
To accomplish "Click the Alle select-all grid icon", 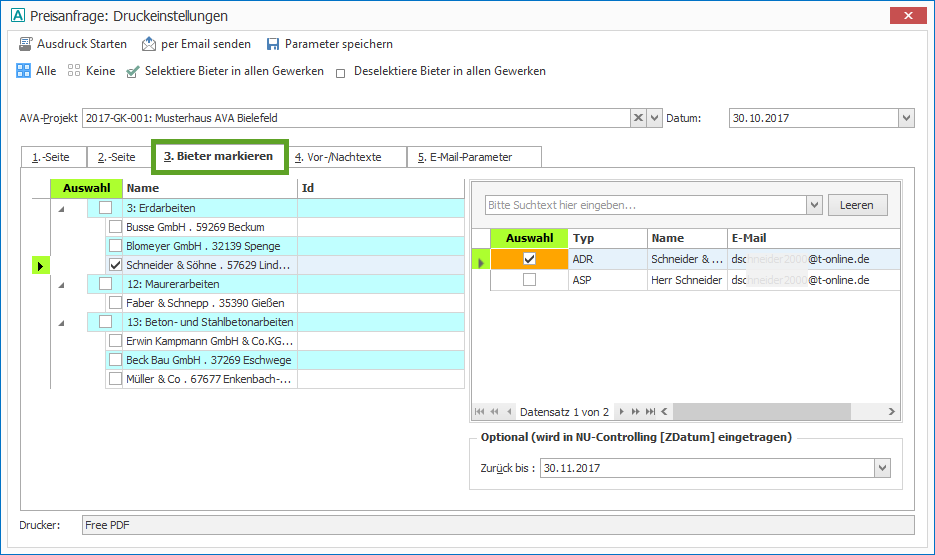I will click(x=23, y=71).
